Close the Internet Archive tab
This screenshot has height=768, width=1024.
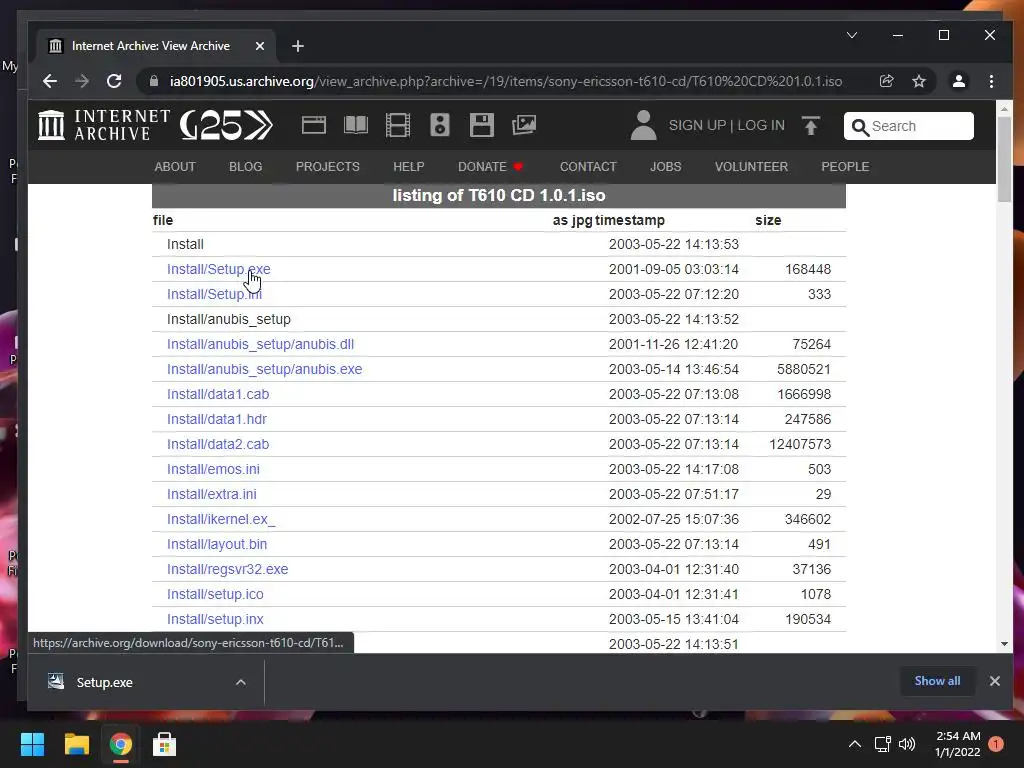tap(259, 46)
